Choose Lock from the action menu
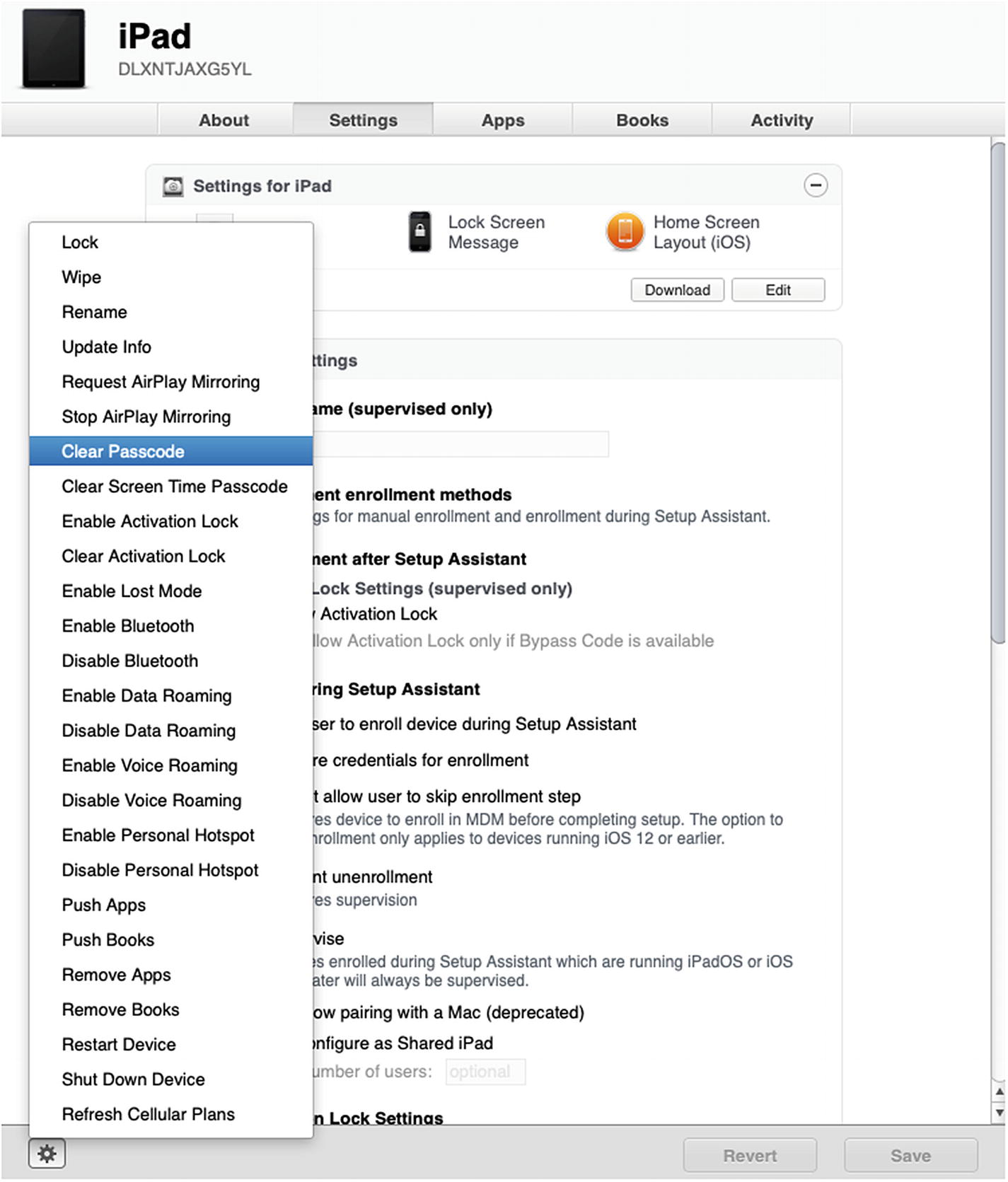1008x1182 pixels. 171,243
